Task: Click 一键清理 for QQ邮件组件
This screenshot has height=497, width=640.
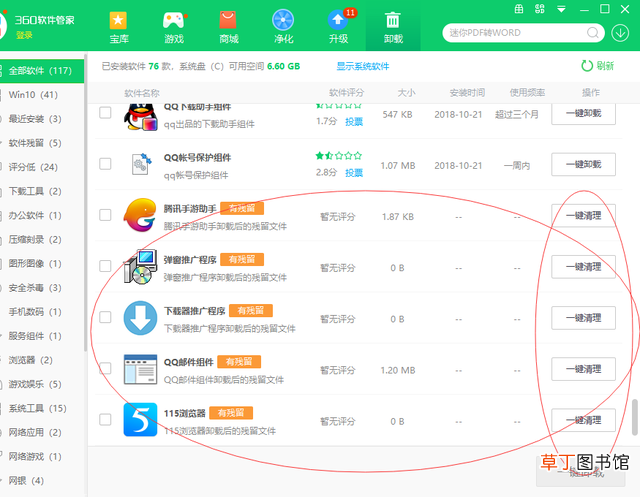Action: [583, 369]
